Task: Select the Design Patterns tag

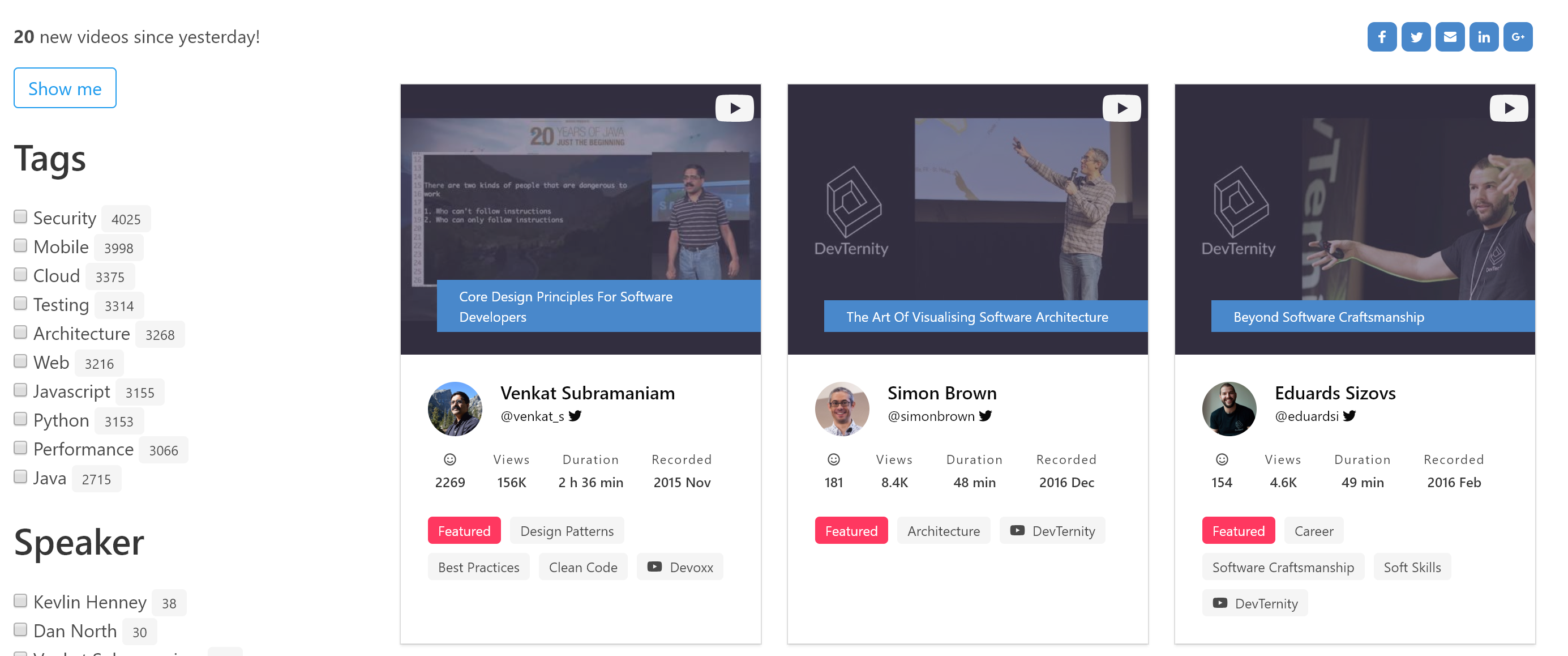Action: tap(567, 531)
